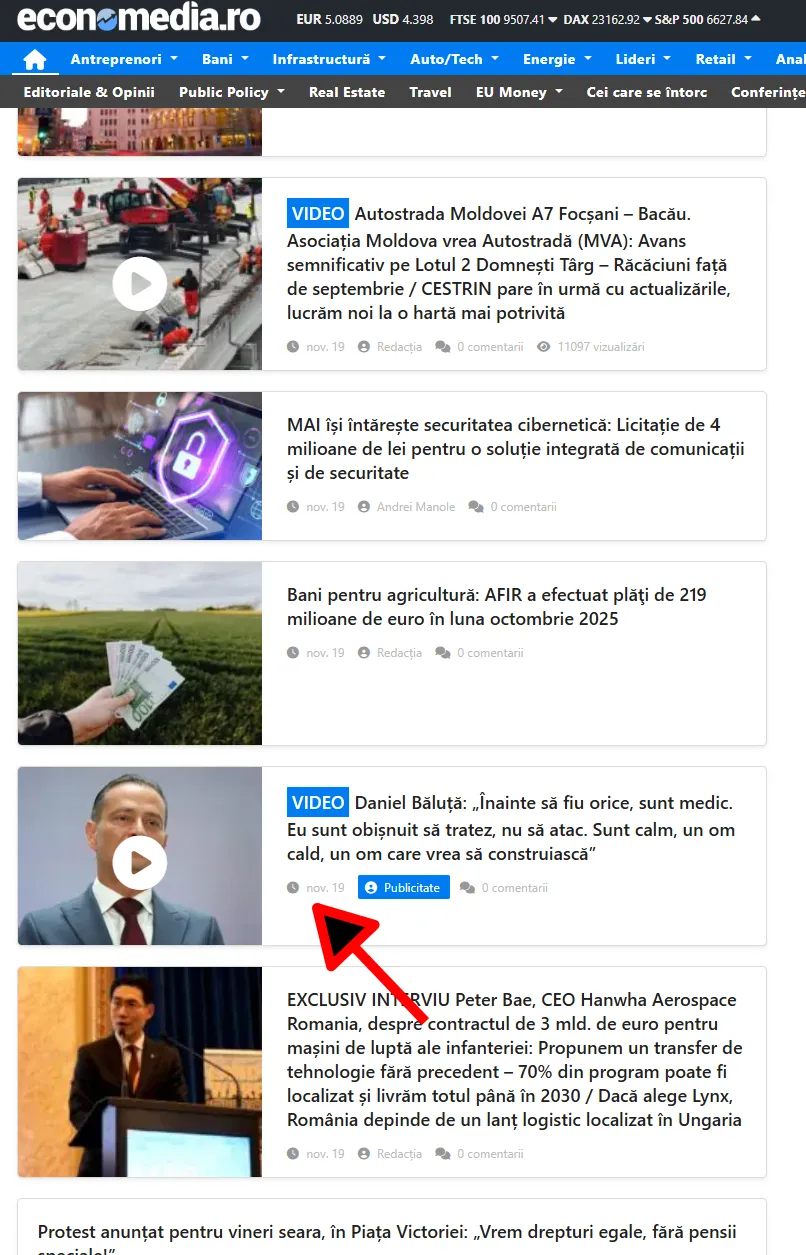Play the Daniel Băluță video thumbnail
806x1255 pixels.
click(x=140, y=862)
